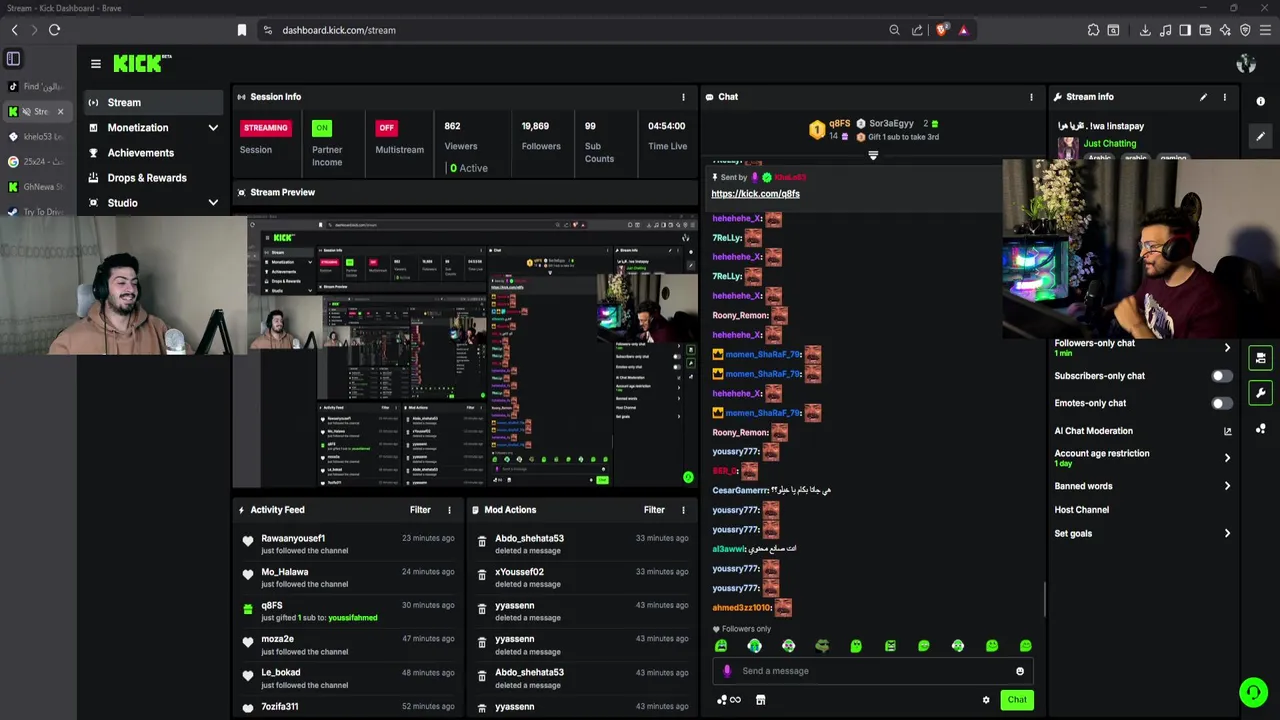Click the address bar URL
The height and width of the screenshot is (720, 1280).
click(x=339, y=30)
